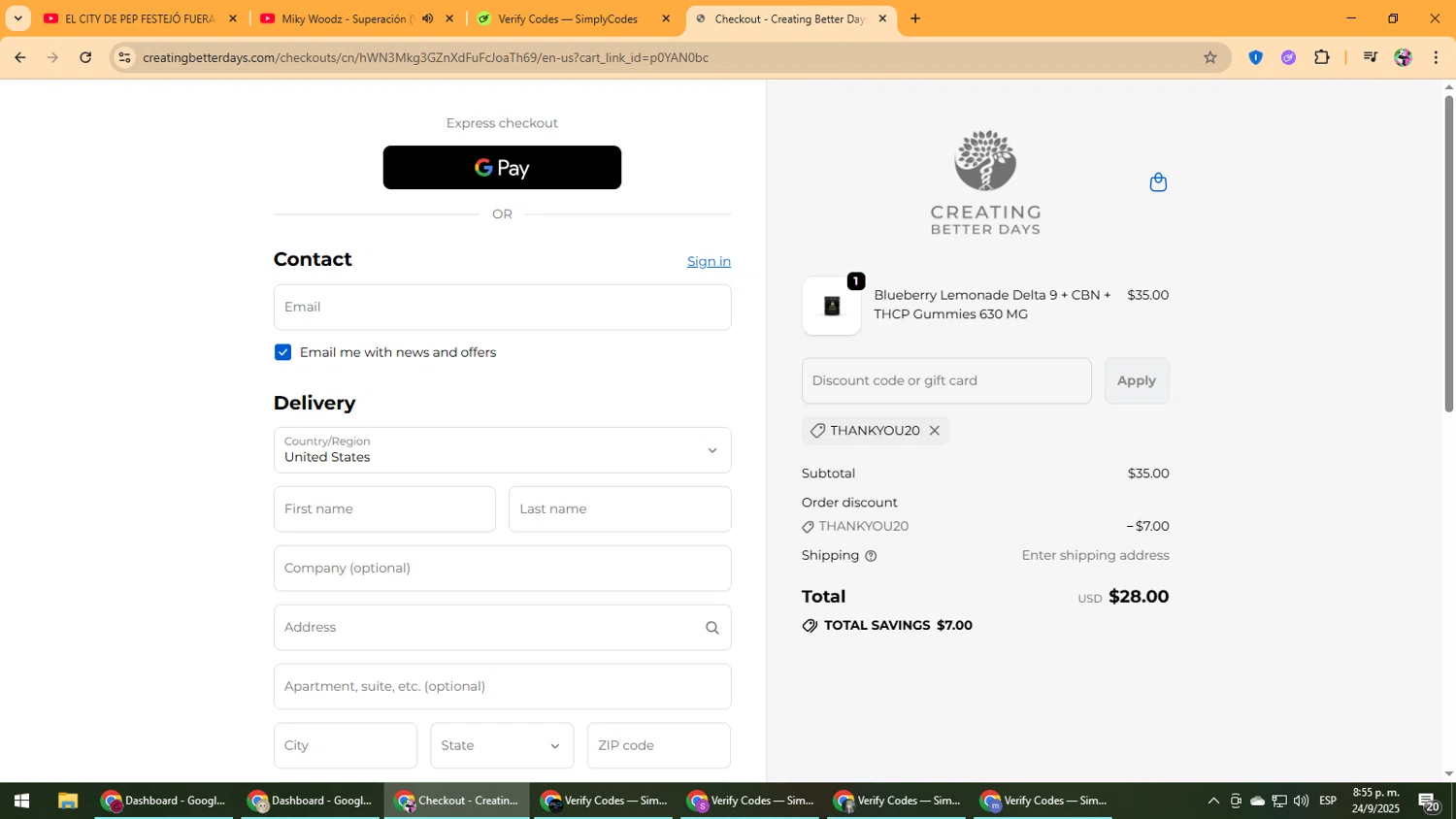Click the Creating Better Days logo
1456x819 pixels.
985,182
